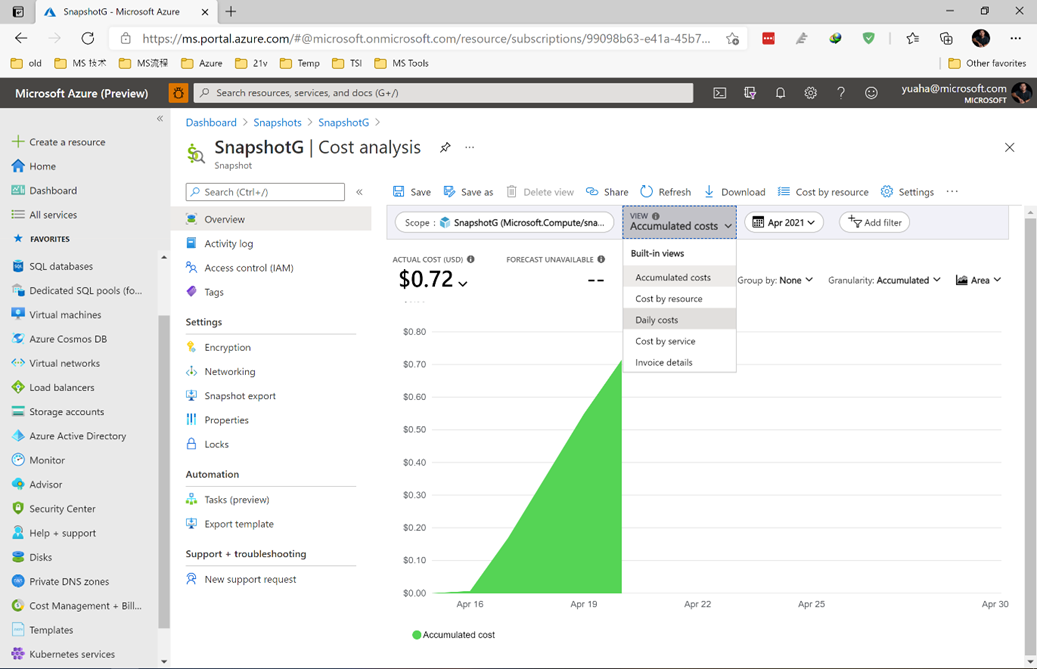Click Share in the toolbar
The height and width of the screenshot is (669, 1037).
tap(607, 192)
